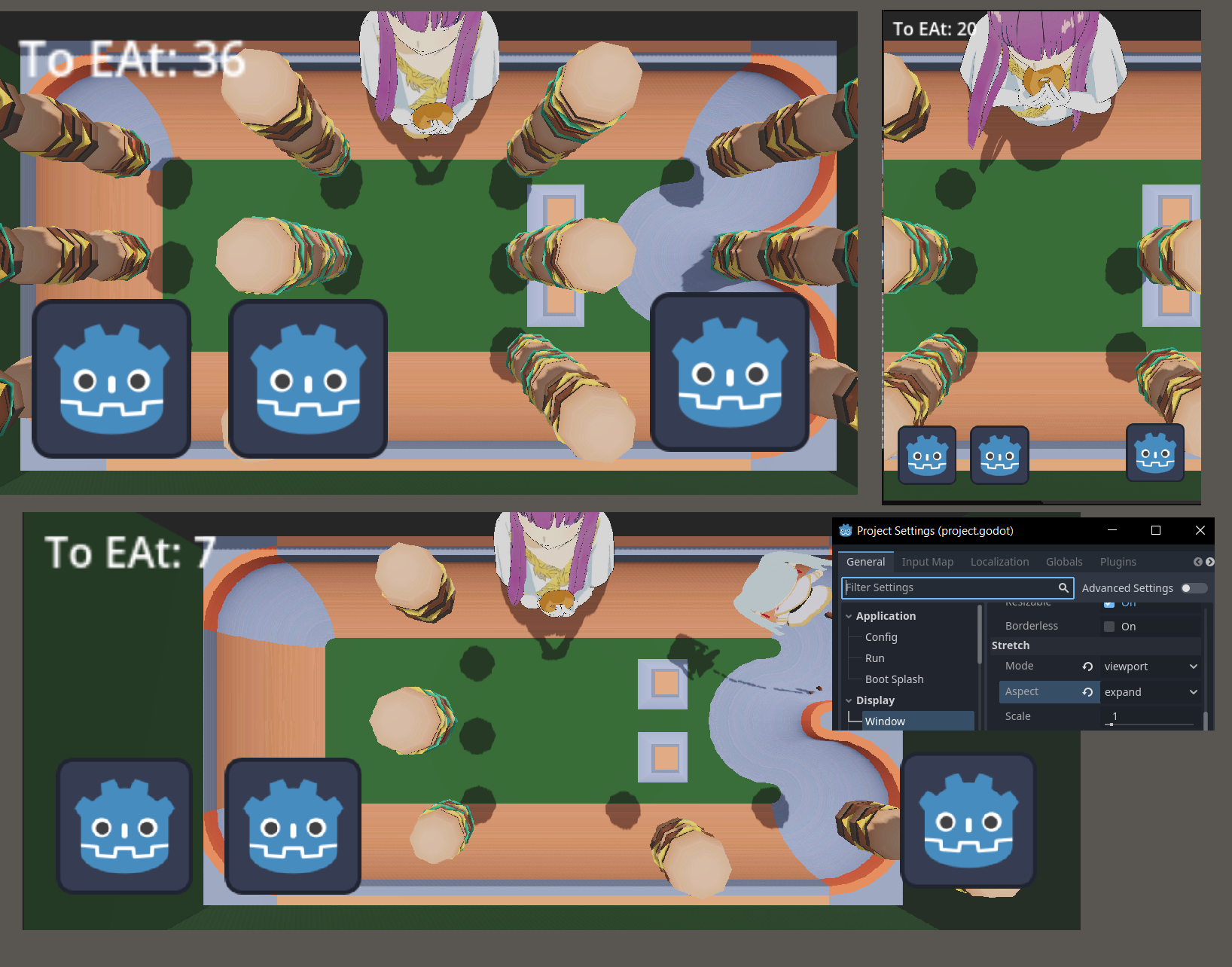Screen dimensions: 1232x967
Task: Click the 'To EAt: 20' counter label
Action: (935, 29)
